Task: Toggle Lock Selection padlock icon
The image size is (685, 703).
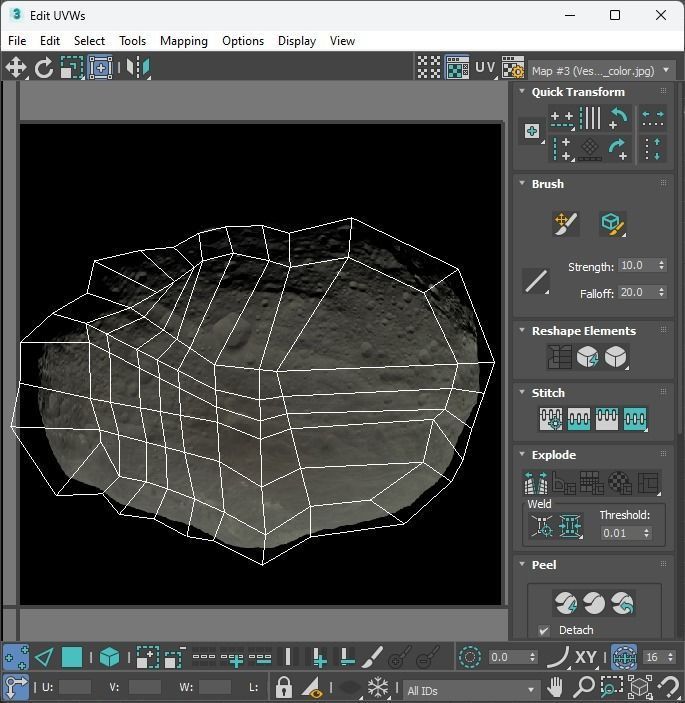Action: [x=283, y=687]
